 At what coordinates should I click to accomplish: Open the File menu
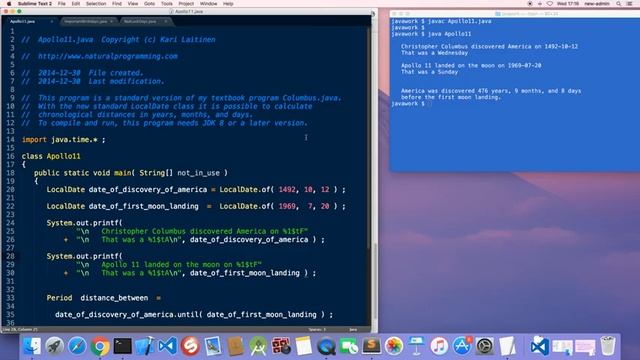[62, 4]
